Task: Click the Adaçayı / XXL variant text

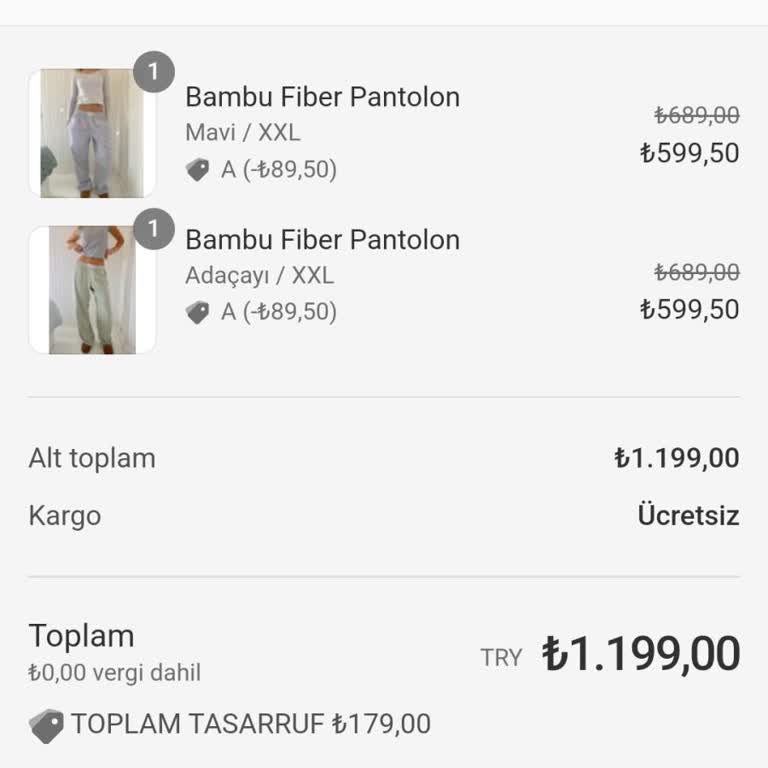Action: pos(259,276)
